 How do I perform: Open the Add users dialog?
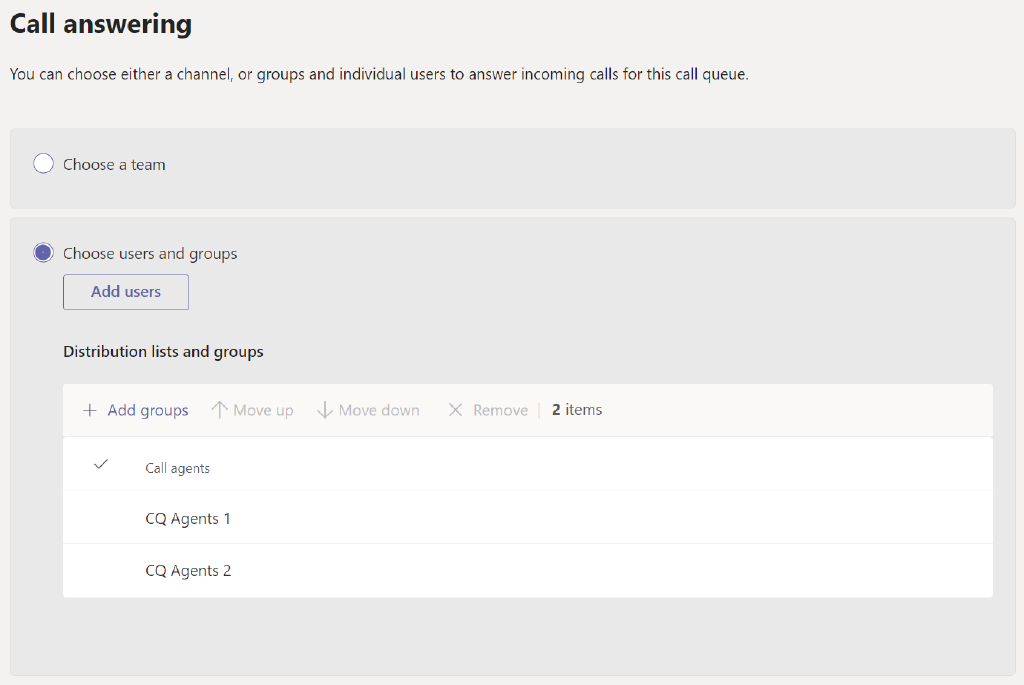coord(125,291)
